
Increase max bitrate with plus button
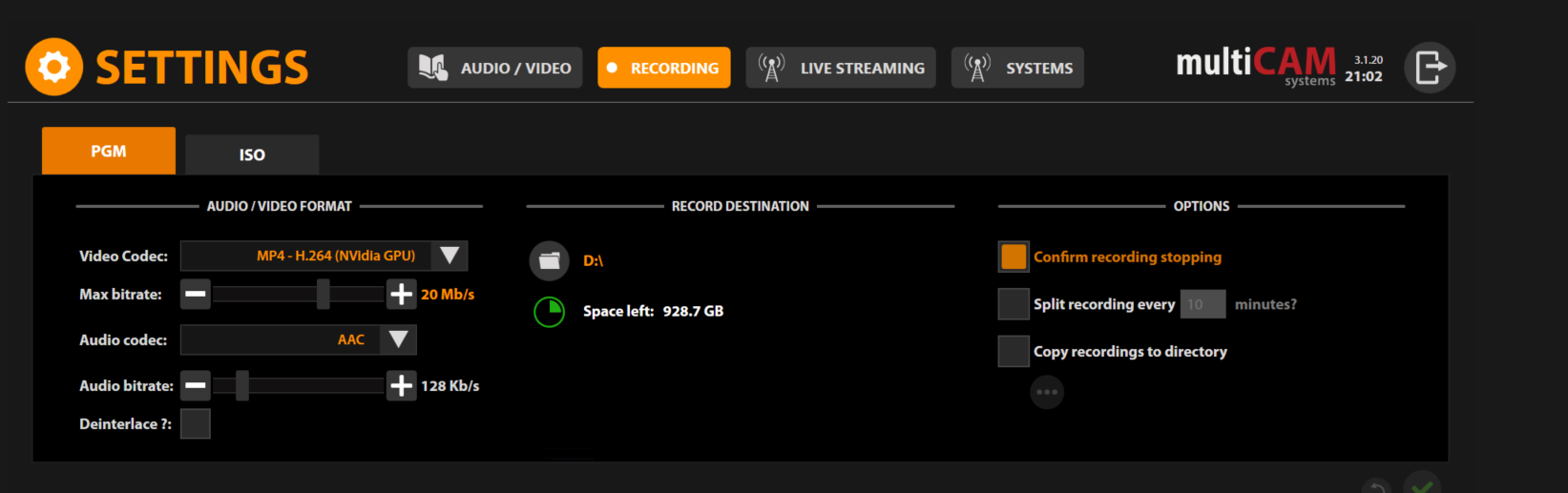[x=402, y=294]
